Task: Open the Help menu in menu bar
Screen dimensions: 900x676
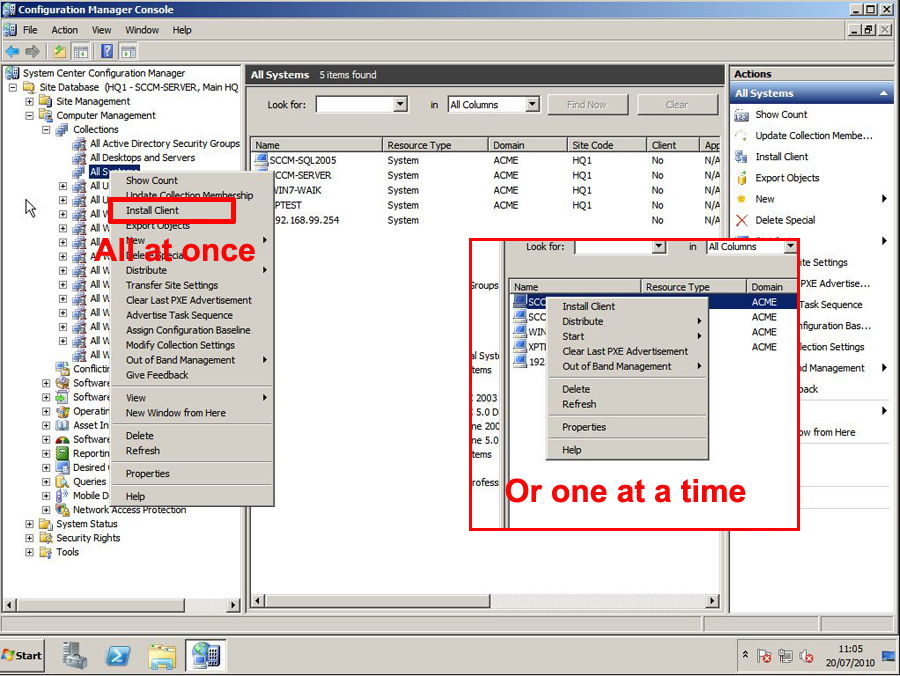Action: click(182, 30)
